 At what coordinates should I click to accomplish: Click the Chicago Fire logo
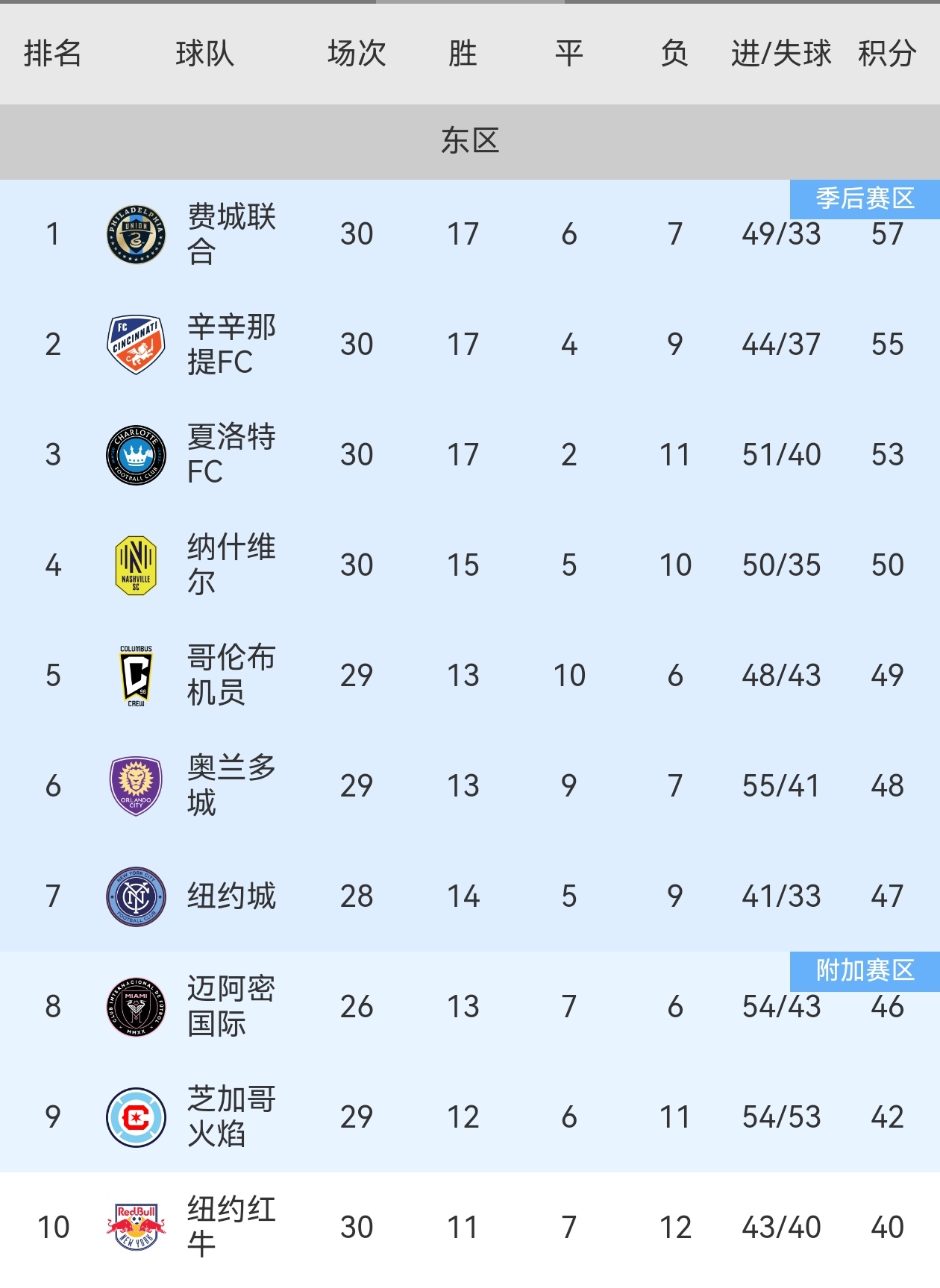pyautogui.click(x=136, y=1117)
